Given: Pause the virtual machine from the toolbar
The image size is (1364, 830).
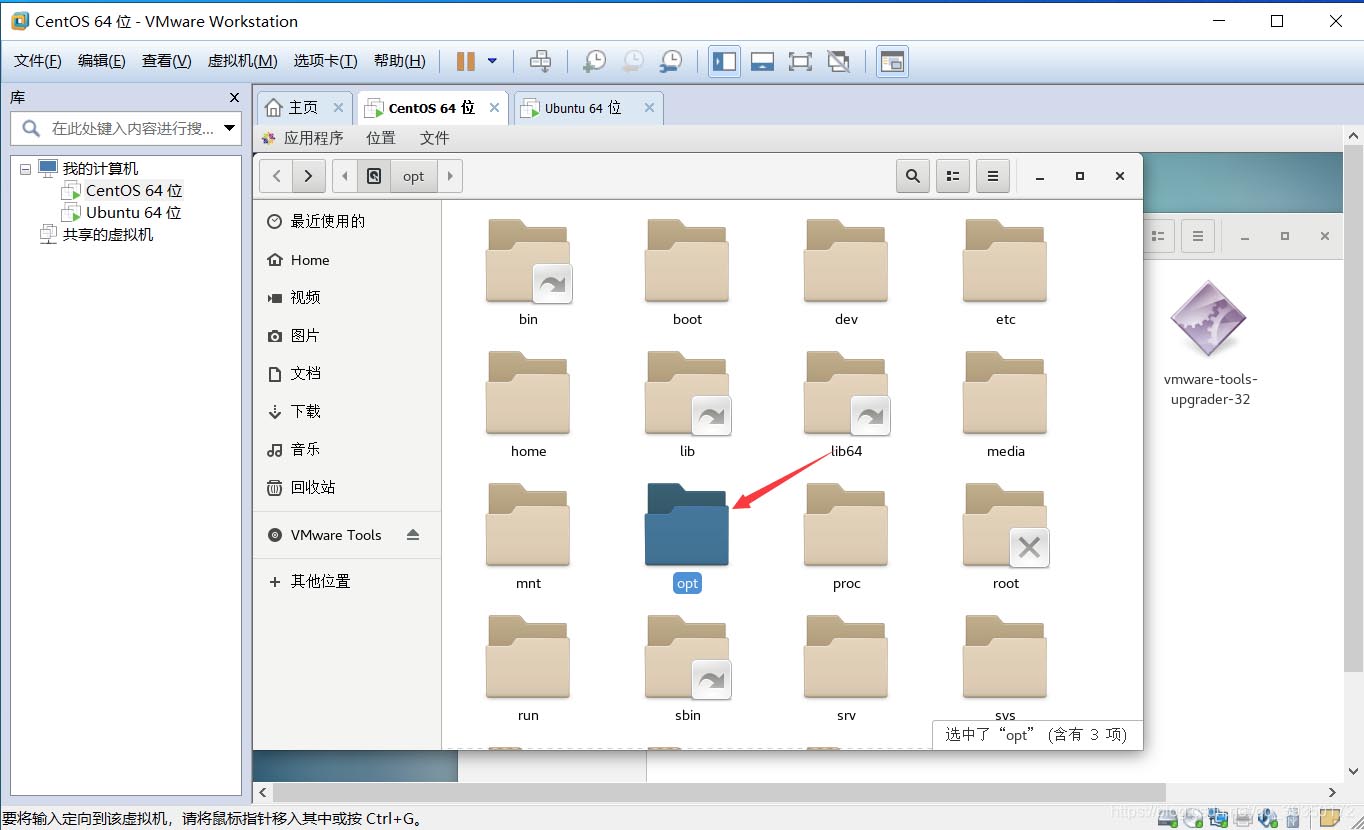Looking at the screenshot, I should [x=465, y=62].
